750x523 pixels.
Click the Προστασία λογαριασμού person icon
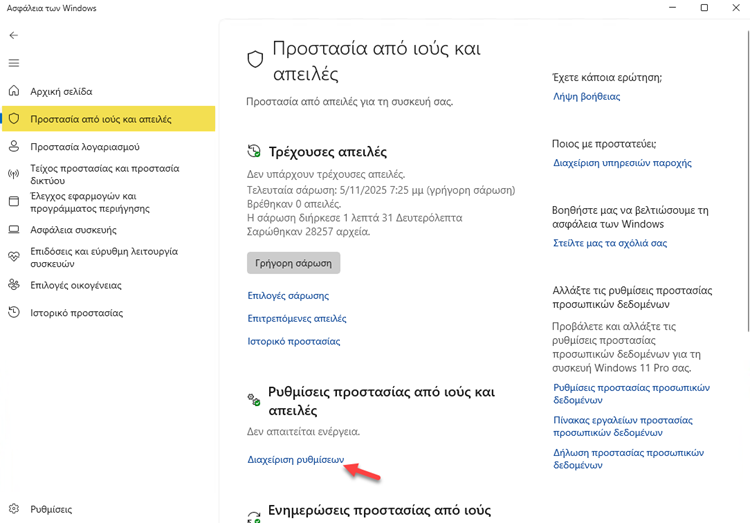pos(14,146)
